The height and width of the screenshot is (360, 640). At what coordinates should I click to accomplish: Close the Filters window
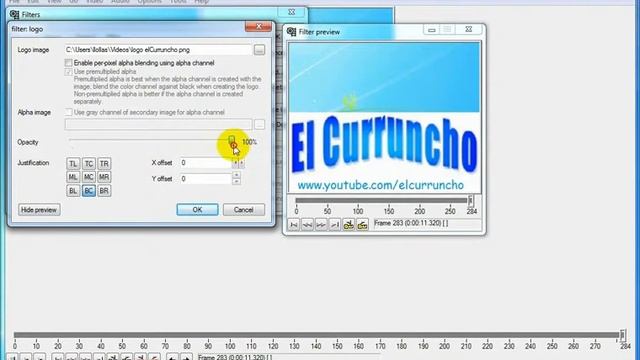(291, 12)
